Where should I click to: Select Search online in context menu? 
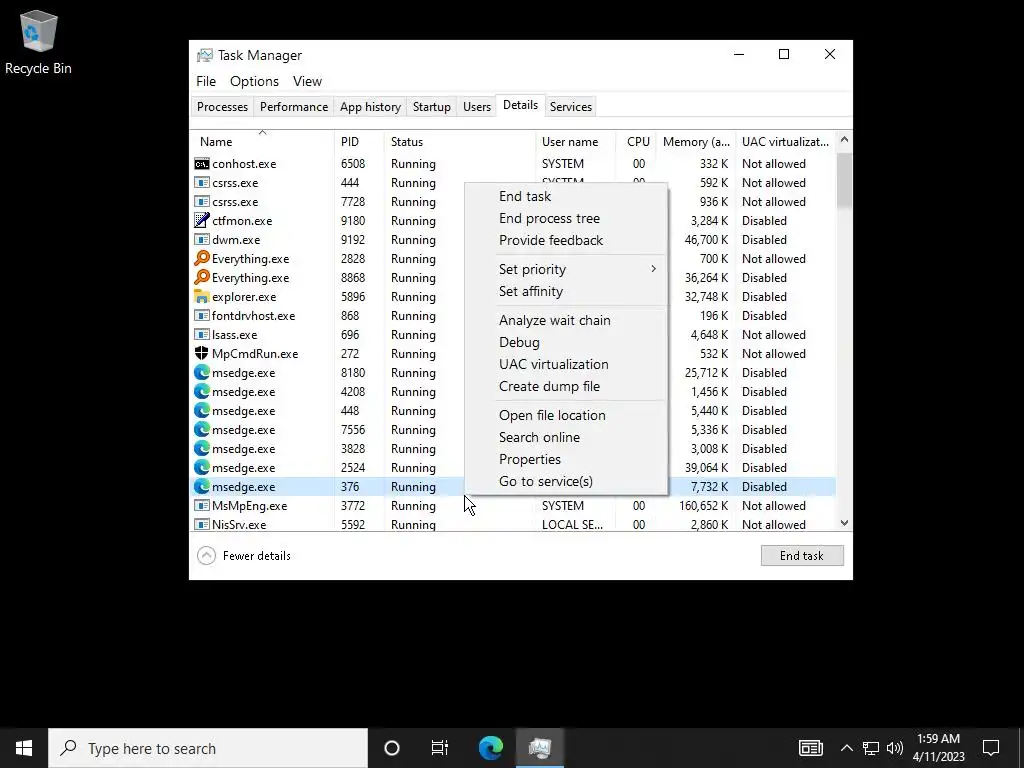click(566, 438)
